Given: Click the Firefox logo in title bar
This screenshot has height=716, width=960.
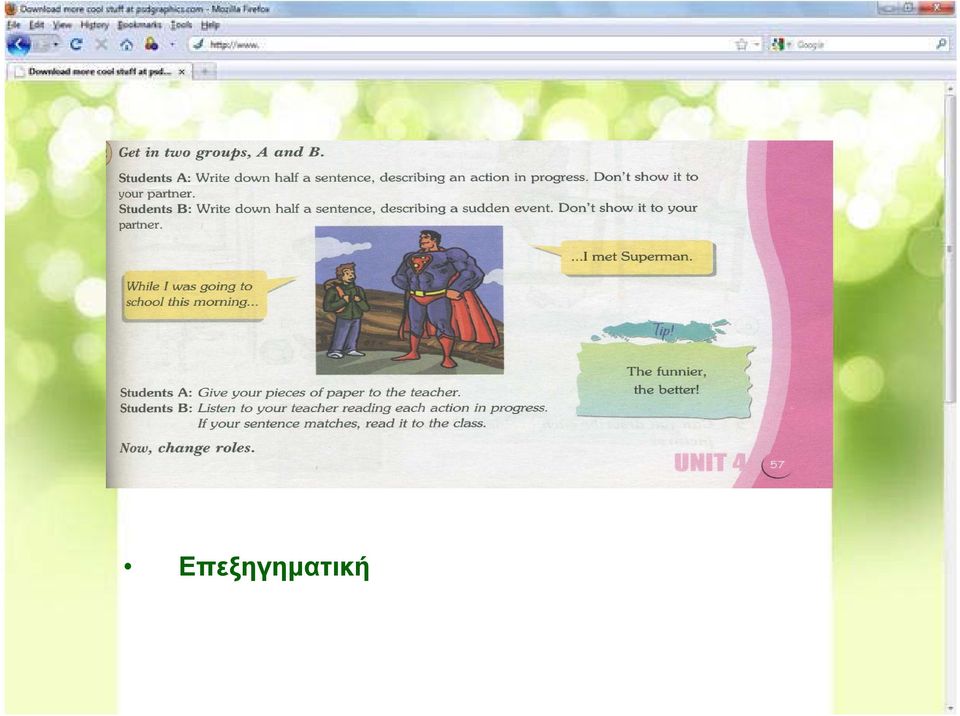Looking at the screenshot, I should (10, 9).
